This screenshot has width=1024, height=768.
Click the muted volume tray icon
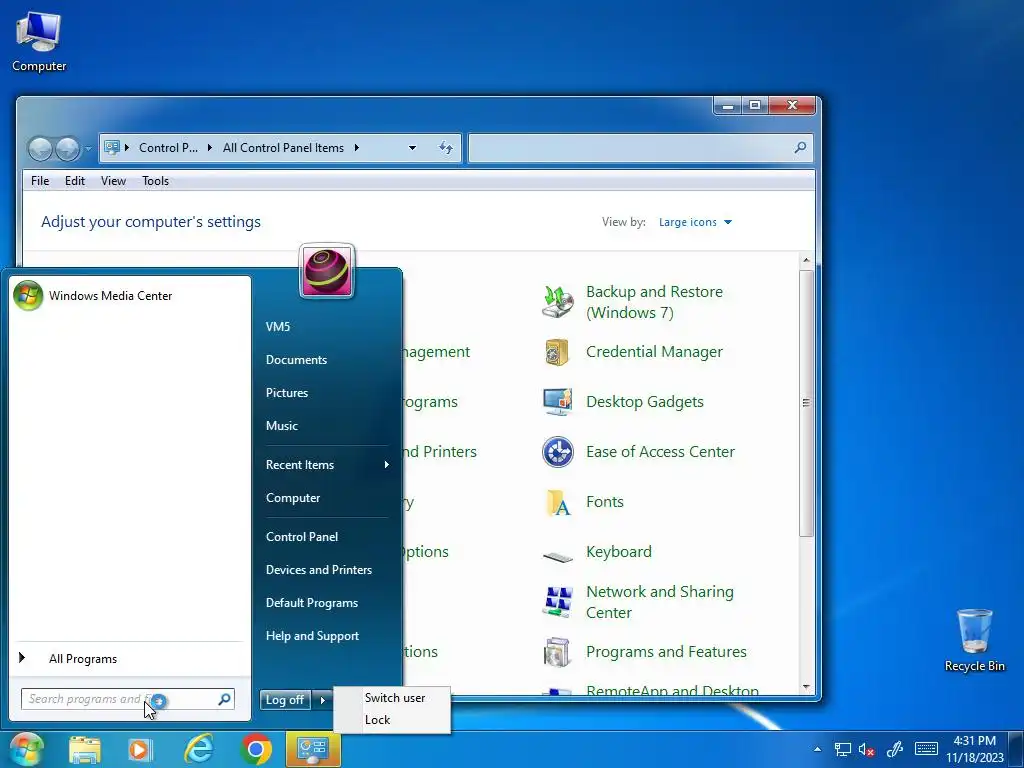(x=867, y=750)
